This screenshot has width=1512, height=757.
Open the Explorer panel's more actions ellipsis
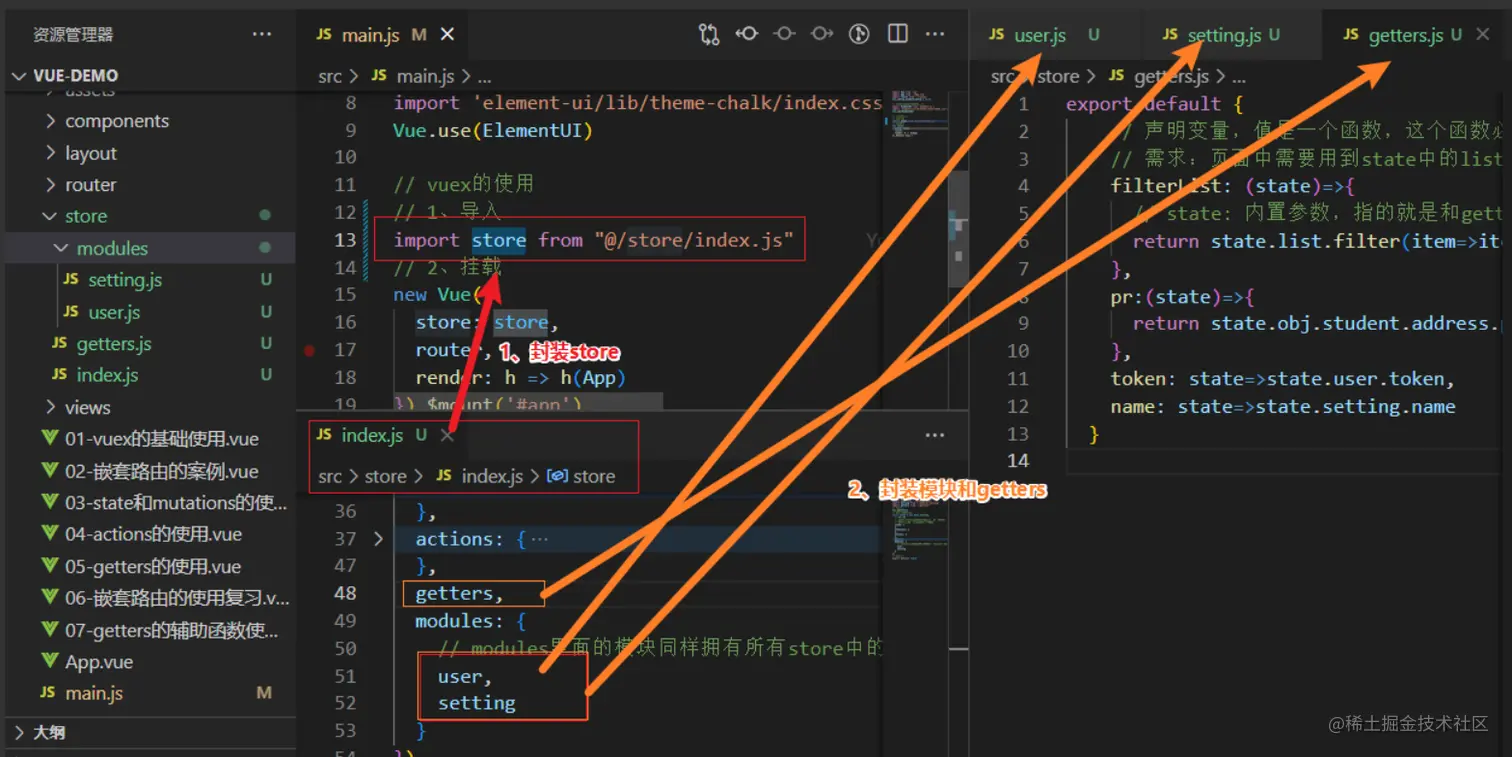pos(262,34)
